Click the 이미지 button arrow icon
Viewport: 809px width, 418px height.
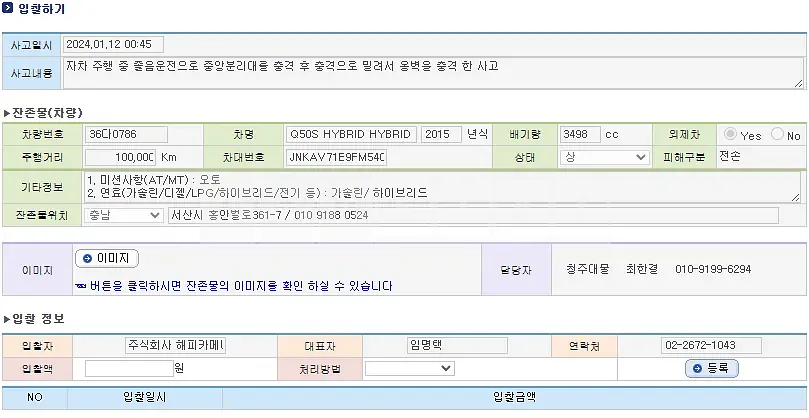coord(87,259)
